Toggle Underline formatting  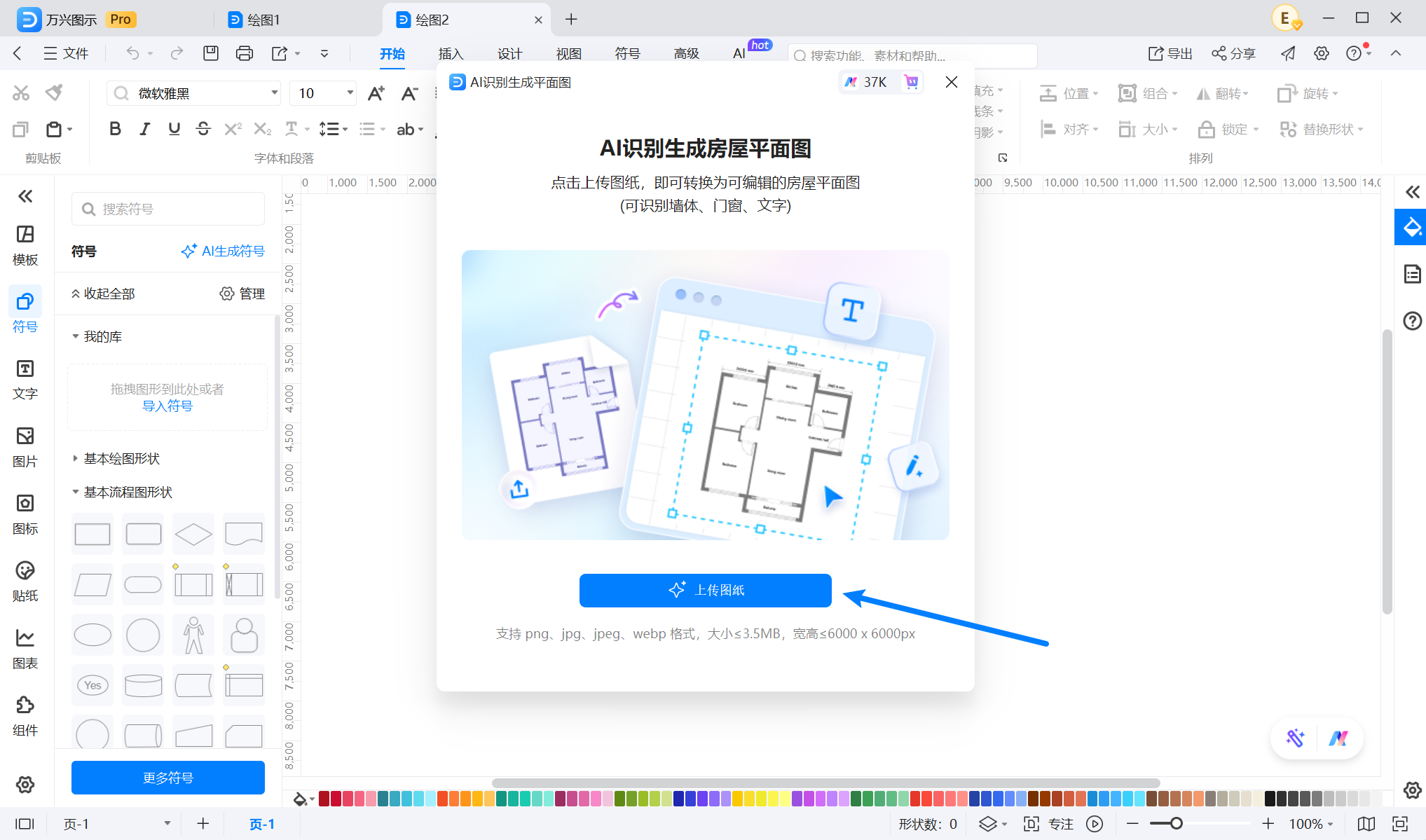(x=174, y=129)
